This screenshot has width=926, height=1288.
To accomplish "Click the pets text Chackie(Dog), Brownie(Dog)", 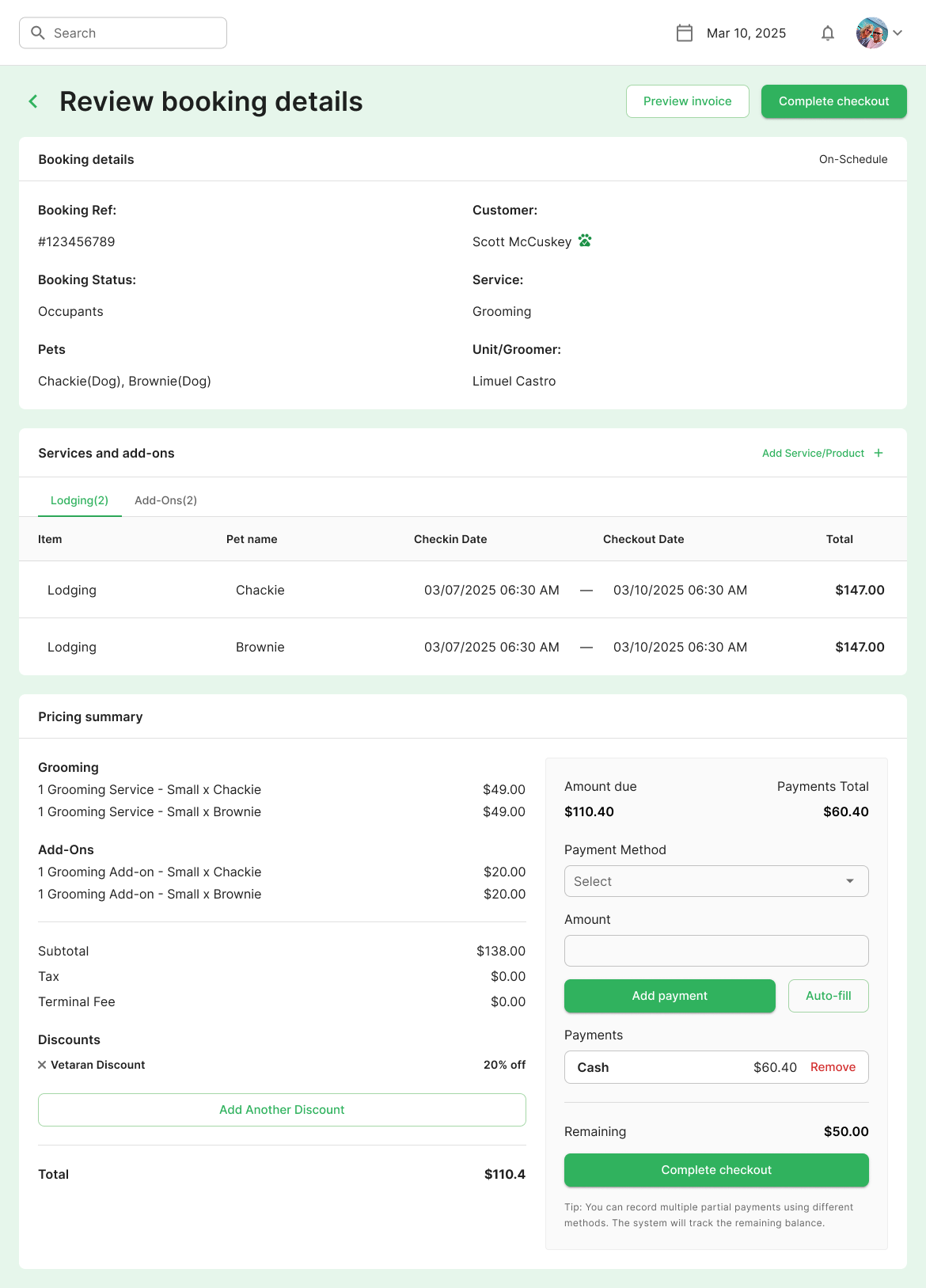I will (x=124, y=381).
